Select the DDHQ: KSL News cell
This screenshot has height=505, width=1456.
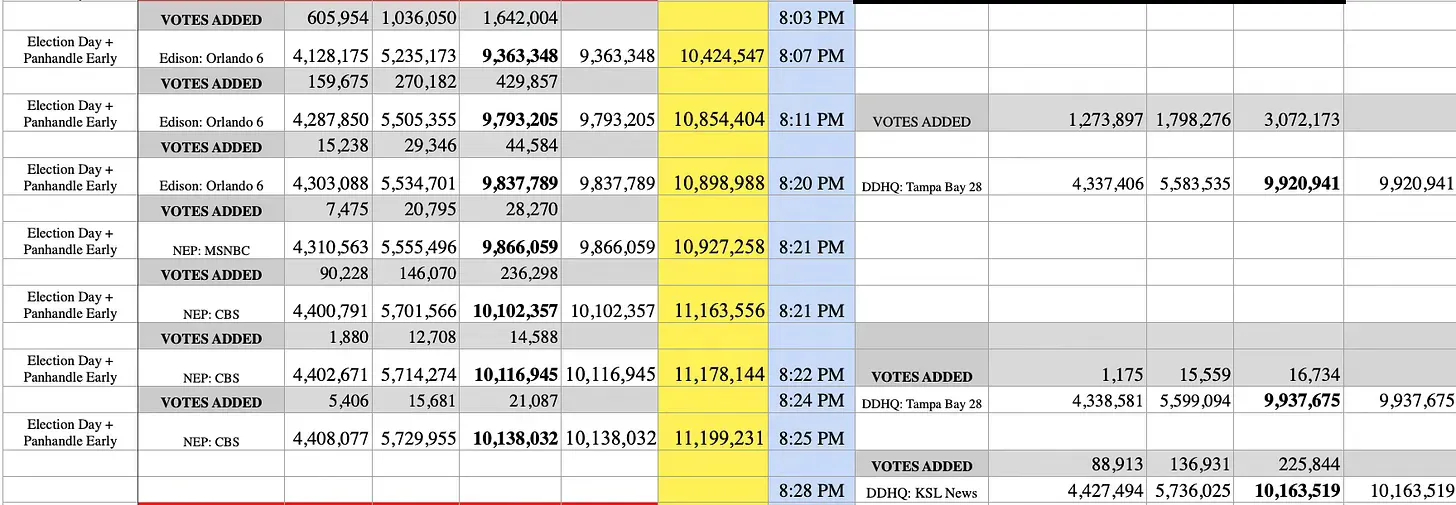coord(921,490)
